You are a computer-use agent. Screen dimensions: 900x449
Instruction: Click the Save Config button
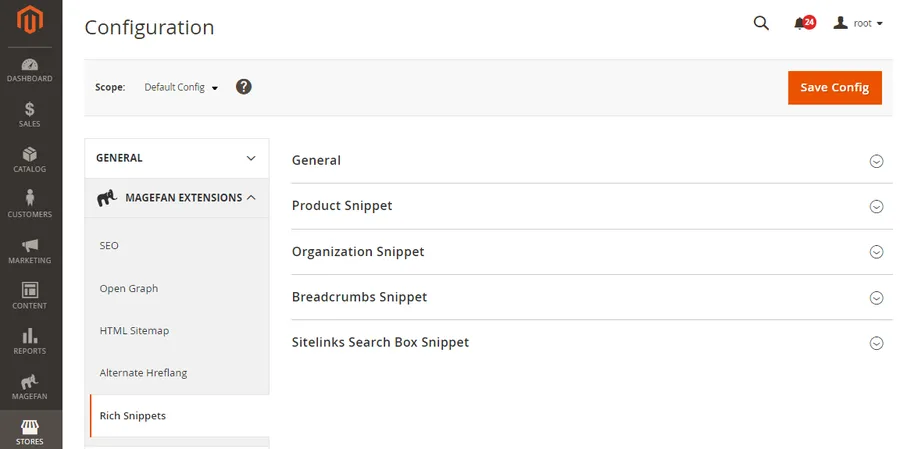(x=835, y=88)
